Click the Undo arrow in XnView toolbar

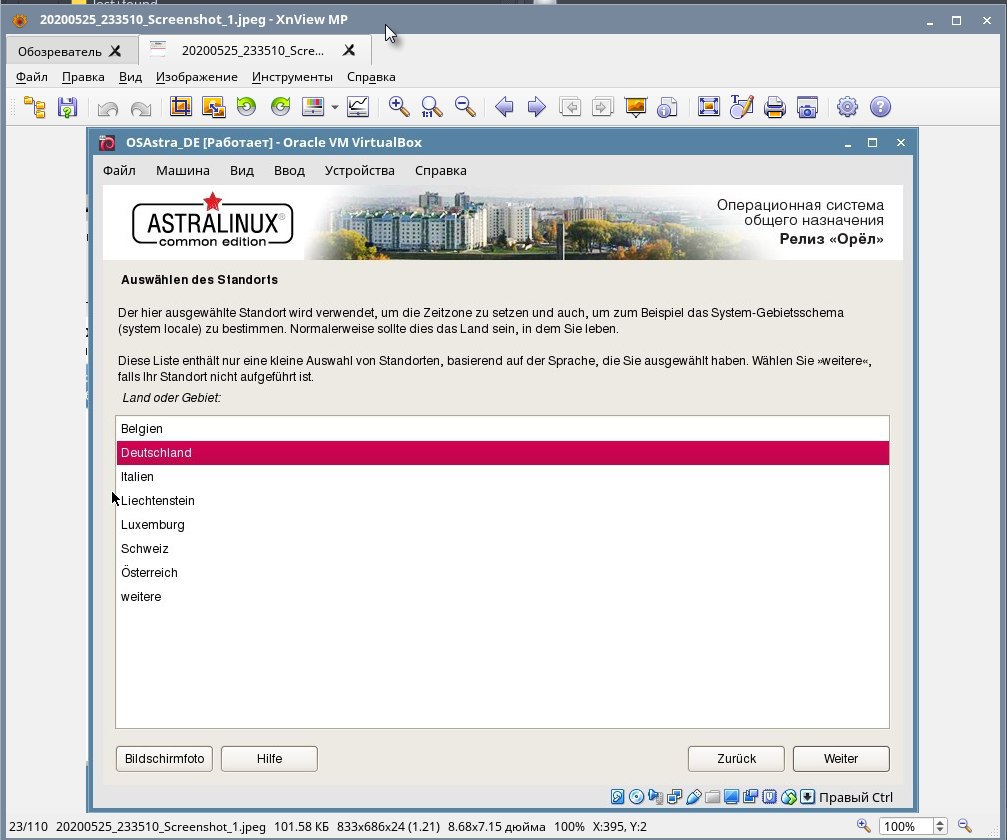(108, 108)
